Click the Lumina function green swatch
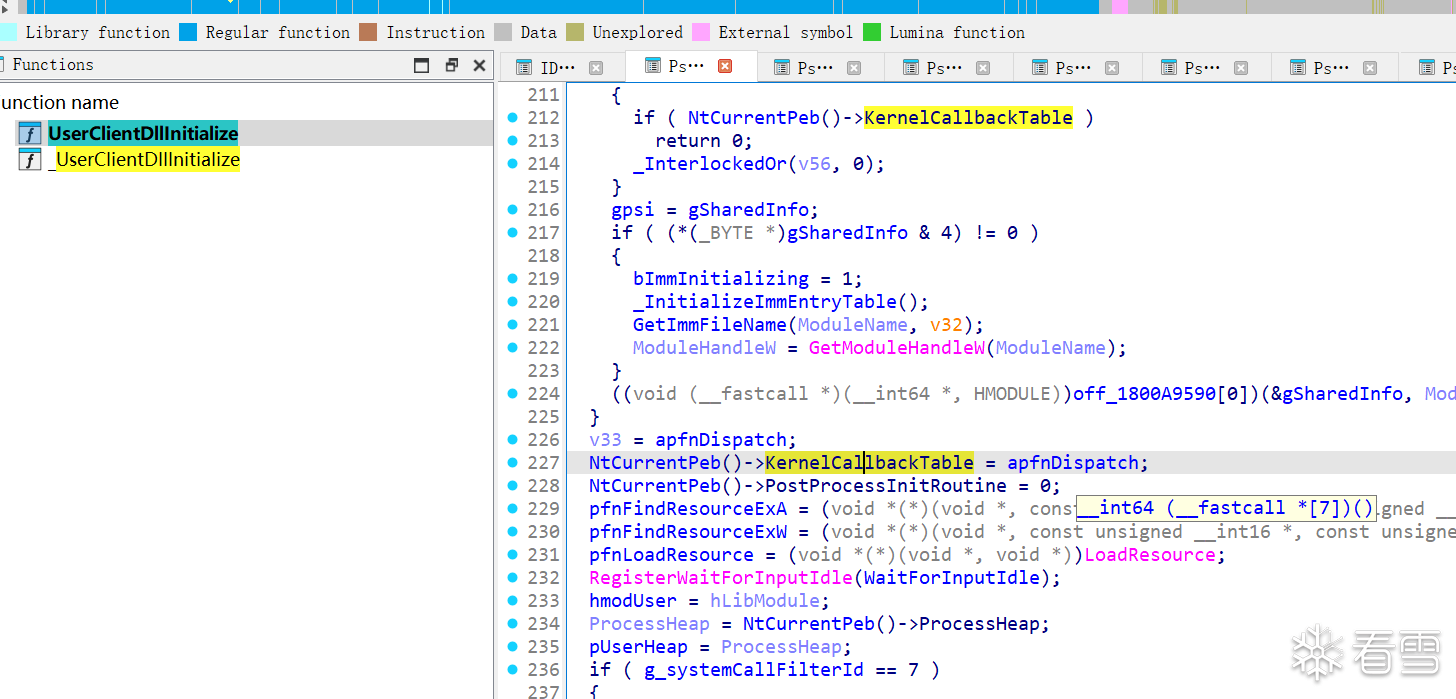Viewport: 1456px width, 699px height. pyautogui.click(x=872, y=32)
